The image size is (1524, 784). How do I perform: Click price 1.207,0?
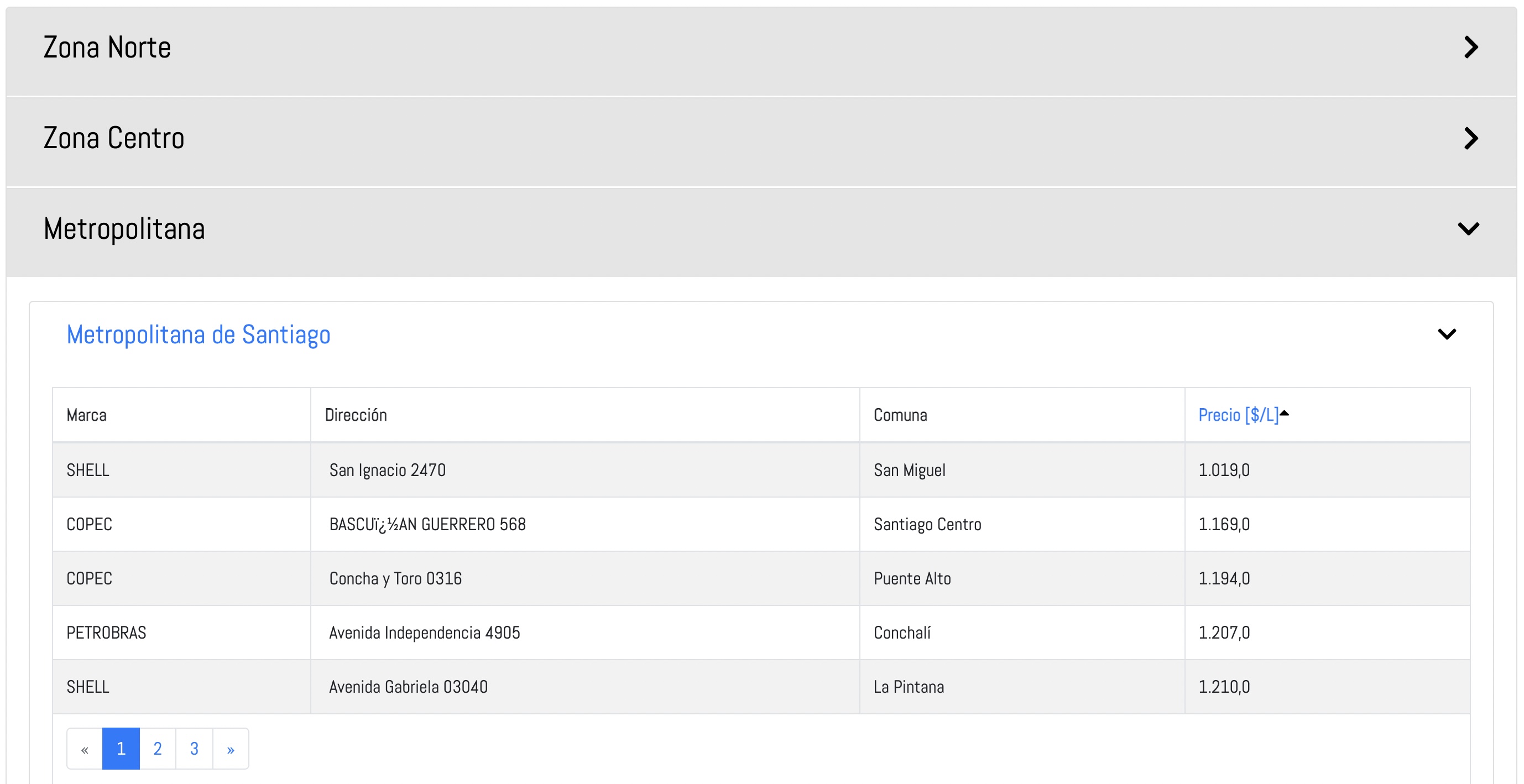tap(1224, 633)
